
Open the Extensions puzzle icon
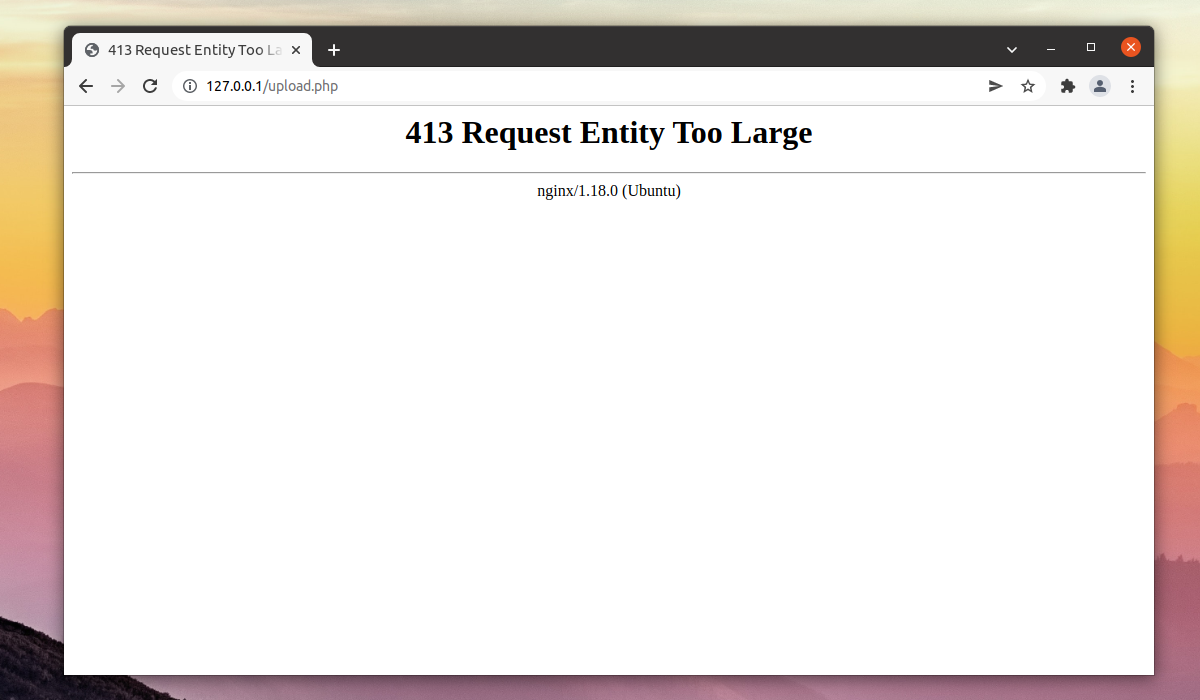[1068, 86]
